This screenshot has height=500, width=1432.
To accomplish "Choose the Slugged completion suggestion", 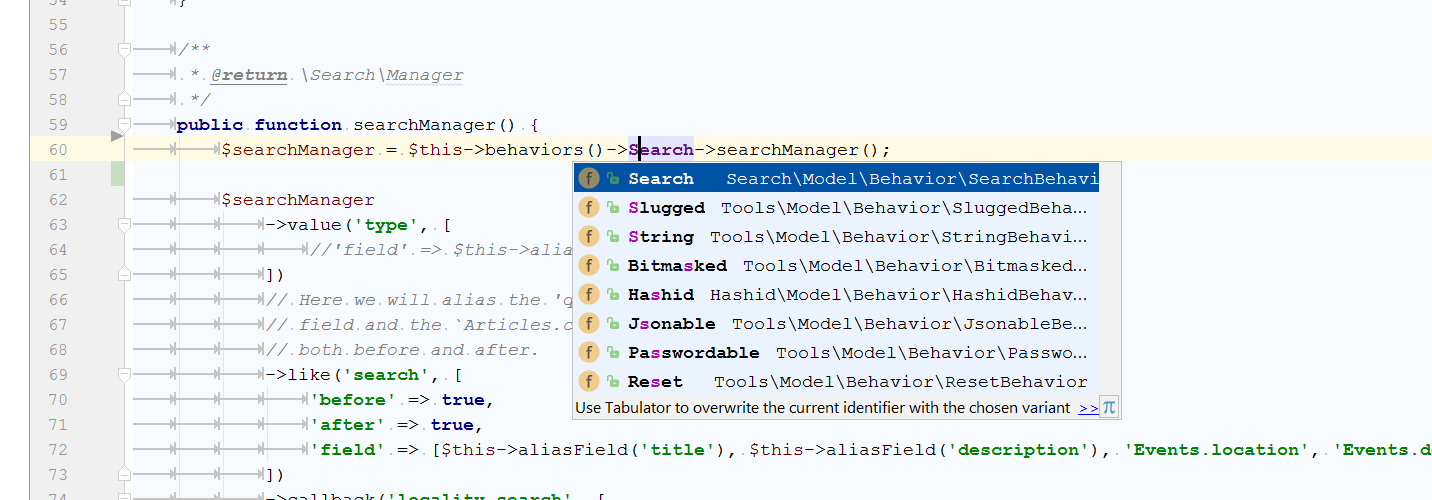I will pyautogui.click(x=836, y=208).
